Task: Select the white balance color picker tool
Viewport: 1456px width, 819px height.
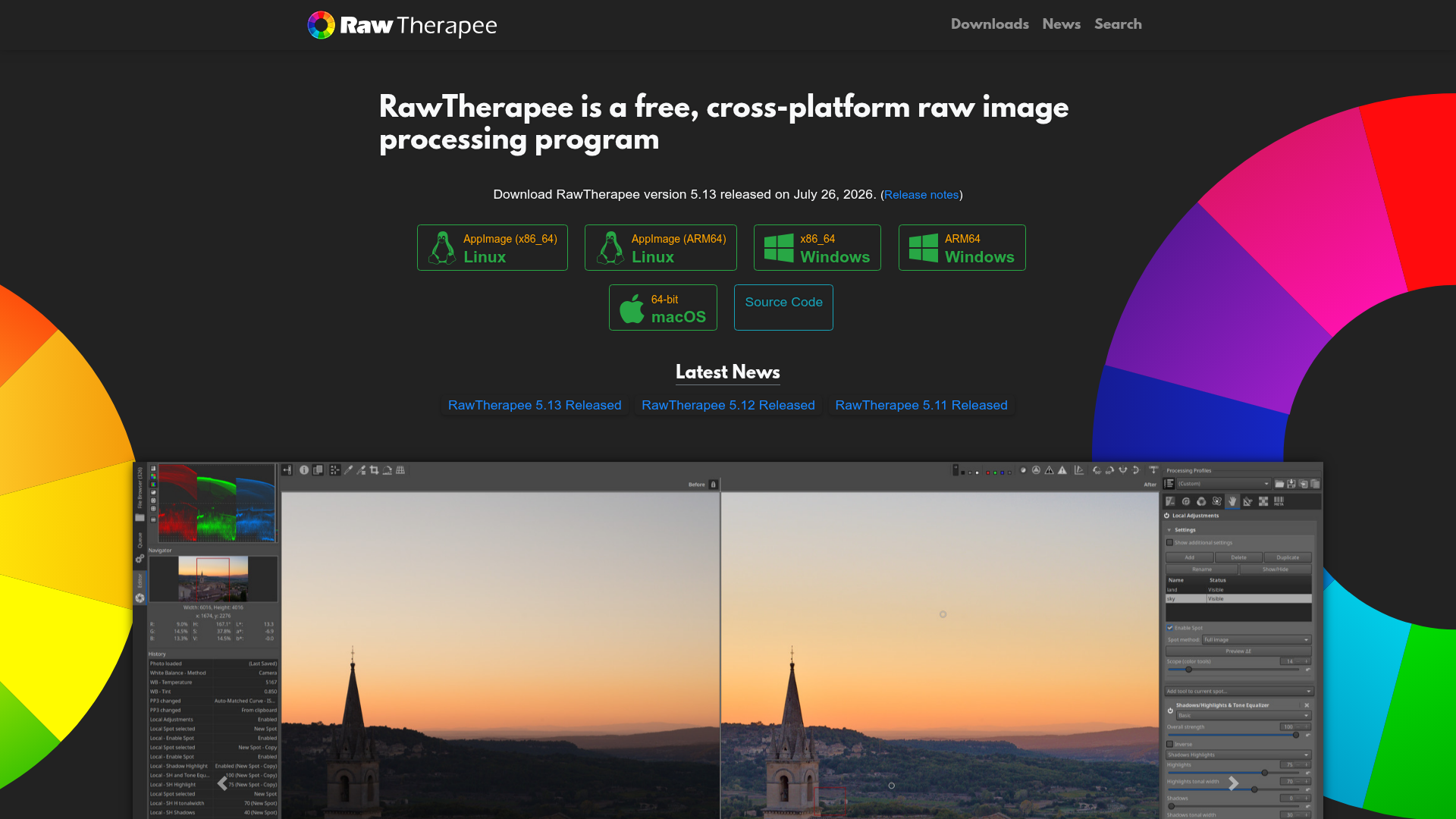Action: [348, 470]
